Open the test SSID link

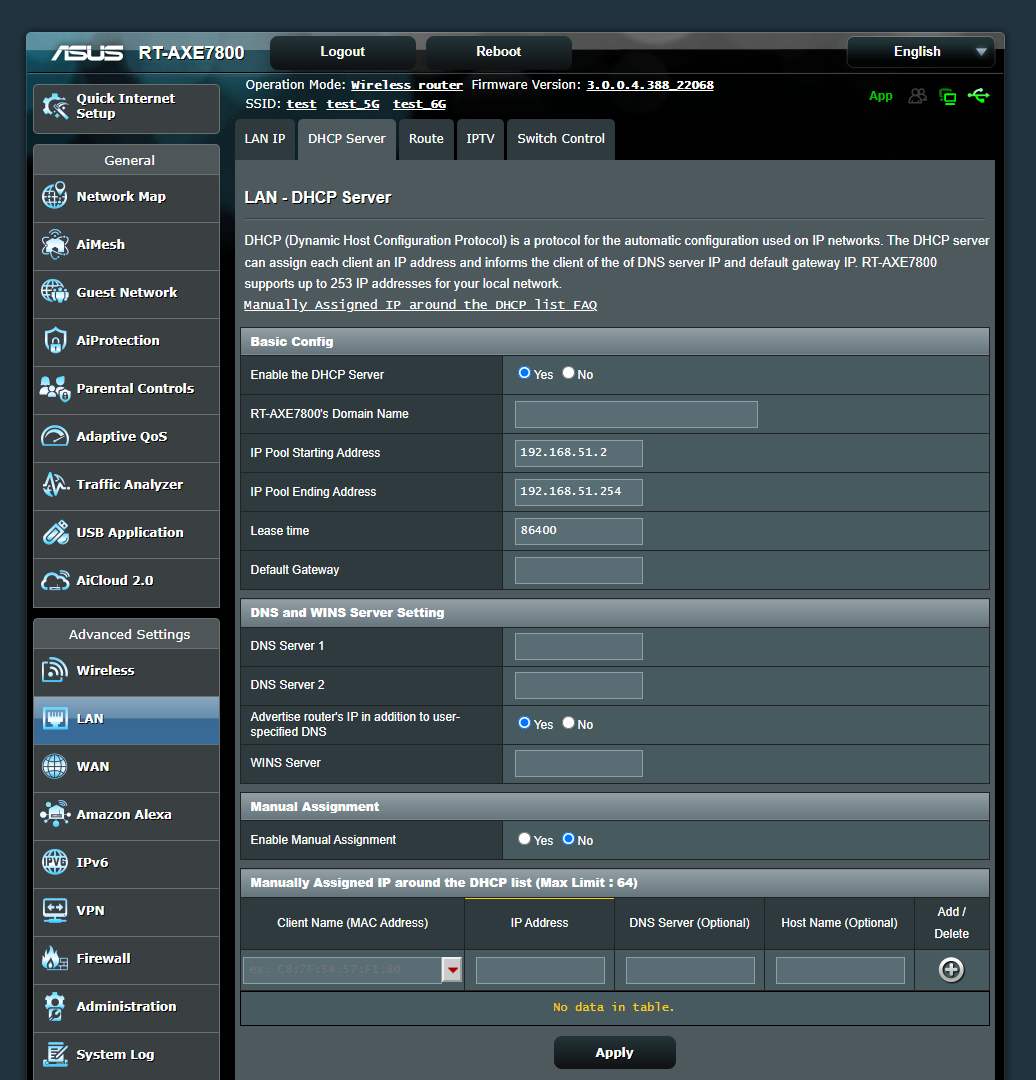point(301,104)
